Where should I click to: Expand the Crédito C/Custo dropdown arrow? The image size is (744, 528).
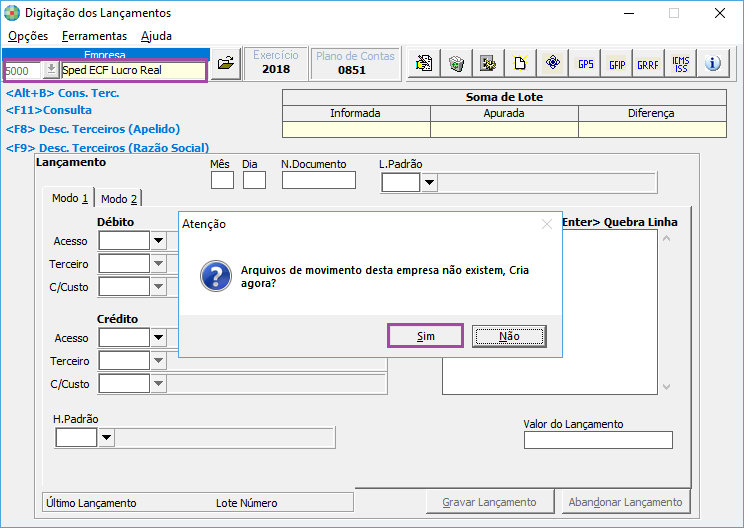[x=158, y=383]
